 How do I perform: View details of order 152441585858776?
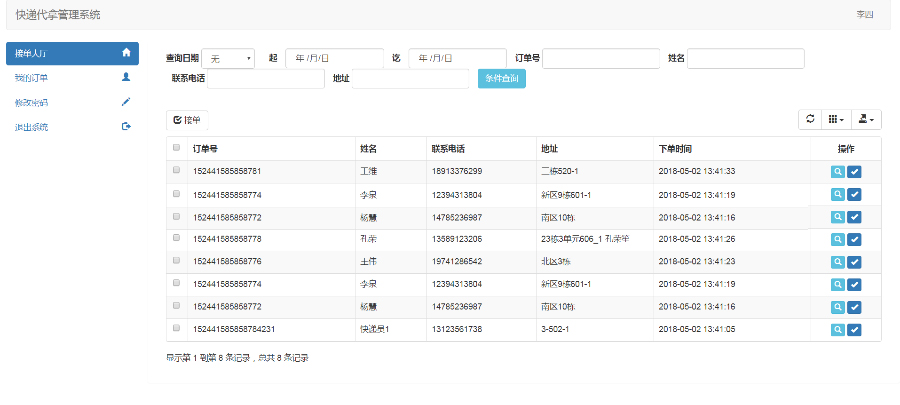837,262
